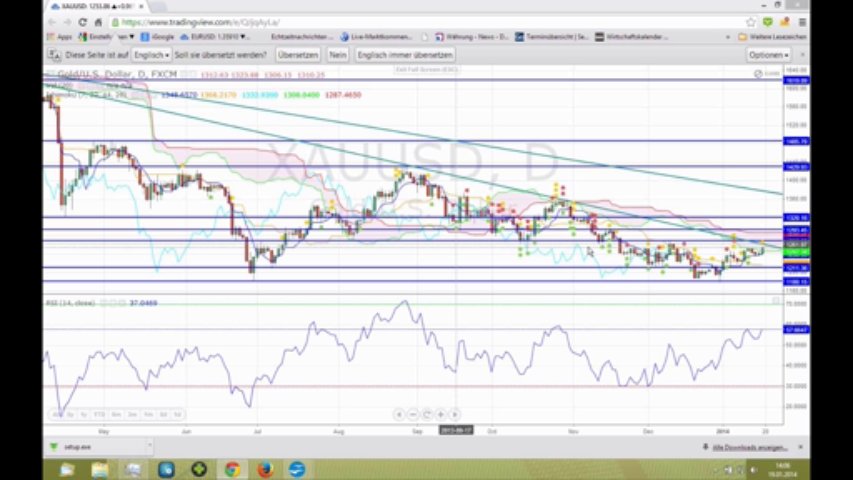Viewport: 853px width, 480px height.
Task: Click 'Englisch immer übersetzen' button
Action: point(405,55)
